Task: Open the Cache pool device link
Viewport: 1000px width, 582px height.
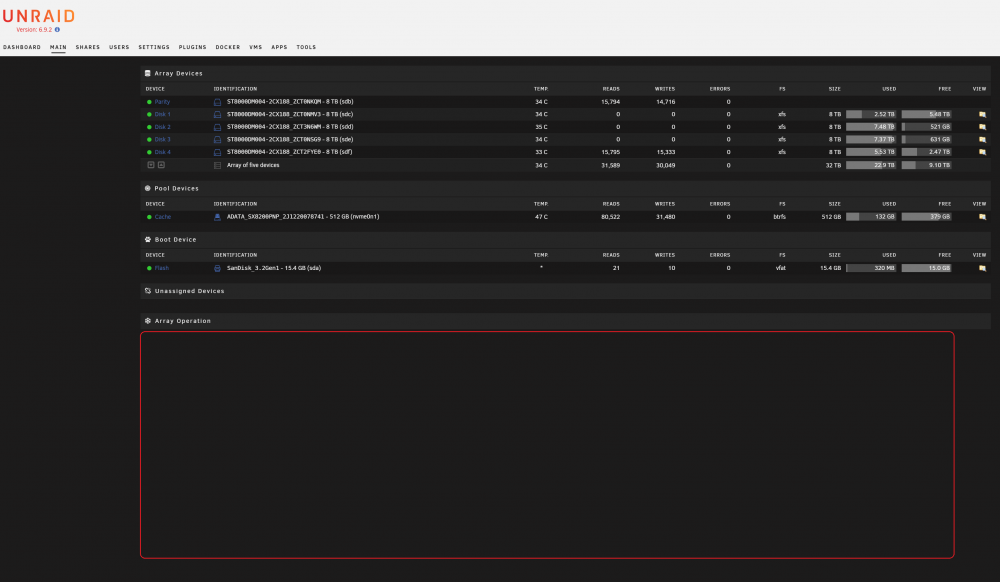Action: [x=163, y=217]
